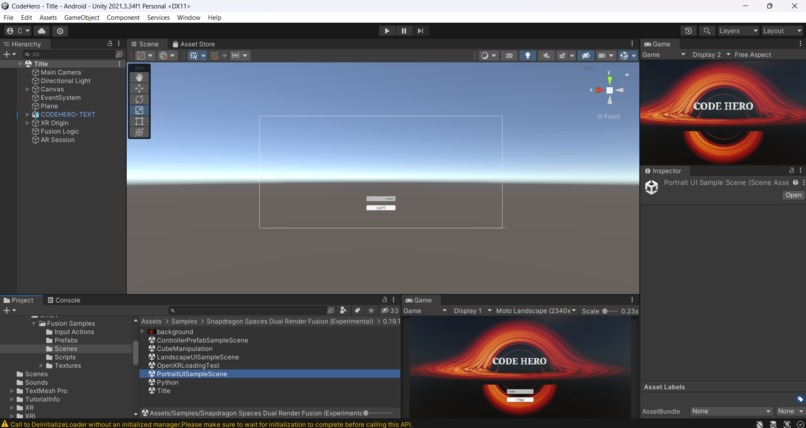Click the Hierarchy search field
806x428 pixels.
(x=67, y=54)
